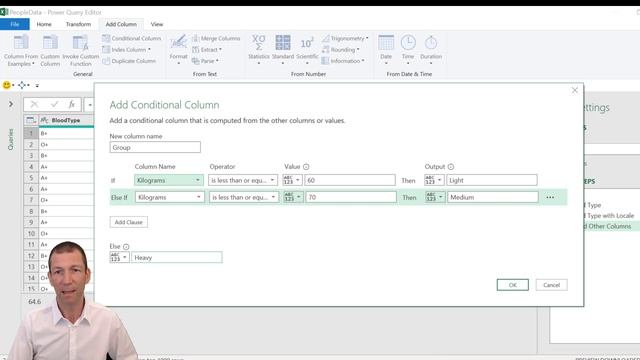Change If row value type selector
The height and width of the screenshot is (360, 640).
(x=292, y=180)
